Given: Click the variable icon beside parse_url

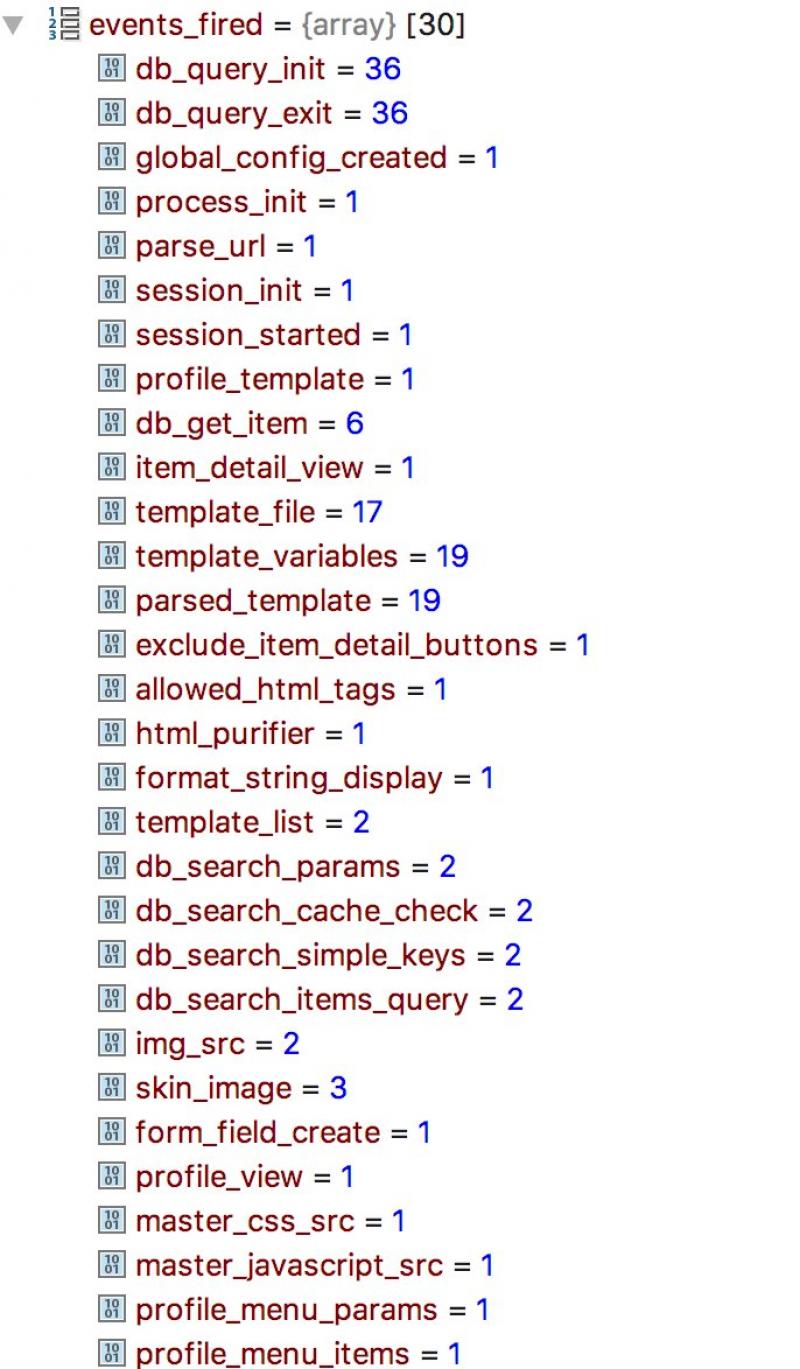Looking at the screenshot, I should click(x=110, y=246).
